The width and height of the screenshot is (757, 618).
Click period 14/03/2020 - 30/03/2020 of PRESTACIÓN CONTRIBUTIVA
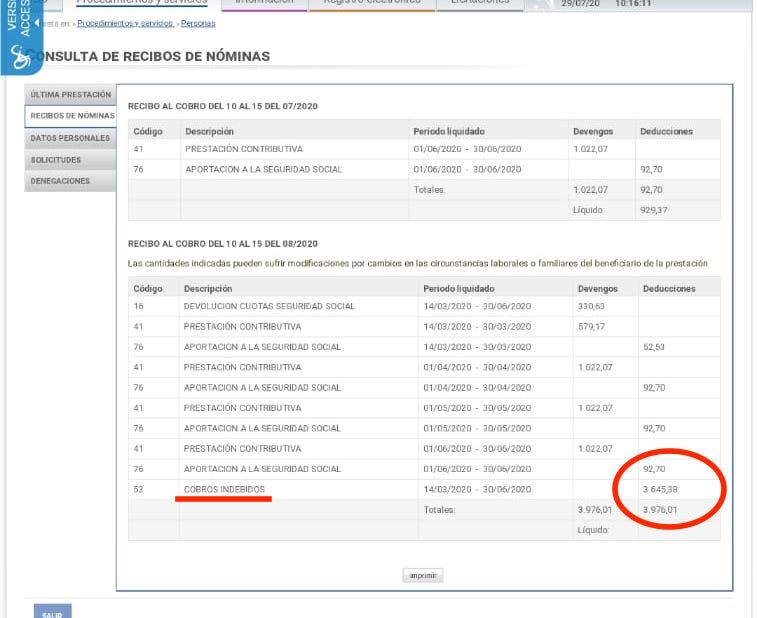[477, 326]
